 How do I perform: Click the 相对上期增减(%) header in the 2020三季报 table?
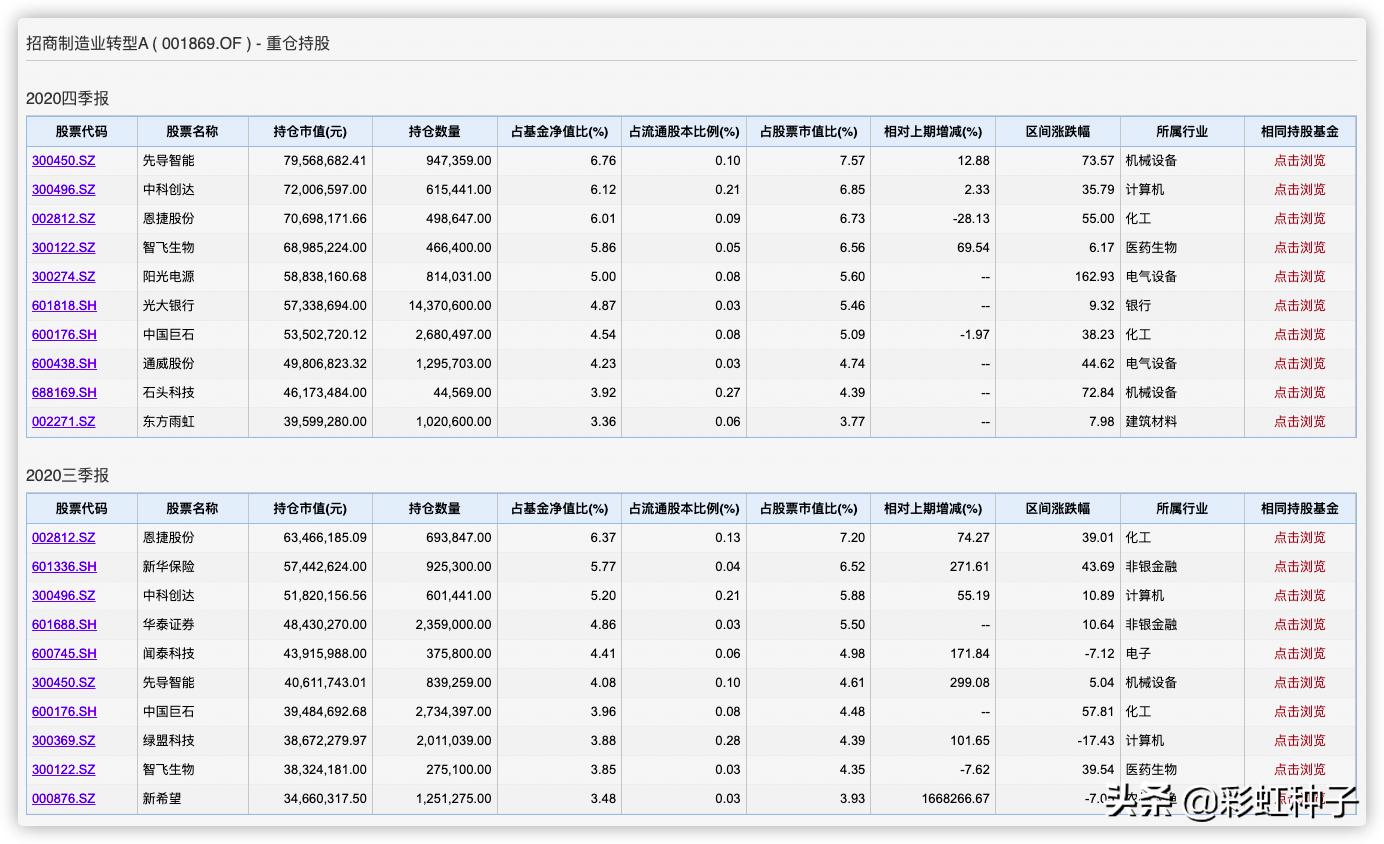[x=933, y=508]
